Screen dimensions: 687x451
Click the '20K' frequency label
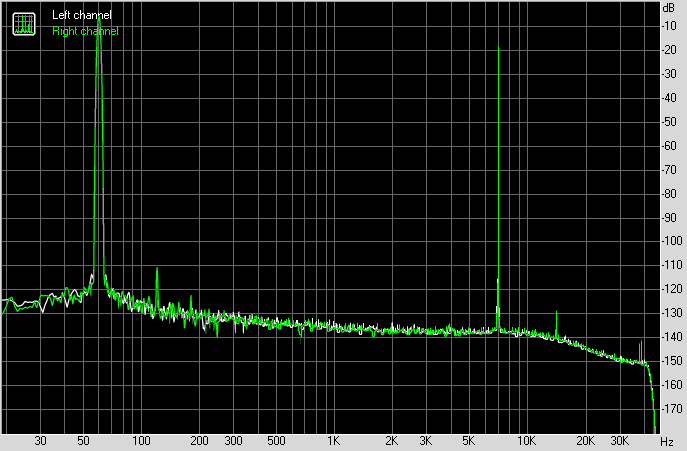(x=585, y=440)
